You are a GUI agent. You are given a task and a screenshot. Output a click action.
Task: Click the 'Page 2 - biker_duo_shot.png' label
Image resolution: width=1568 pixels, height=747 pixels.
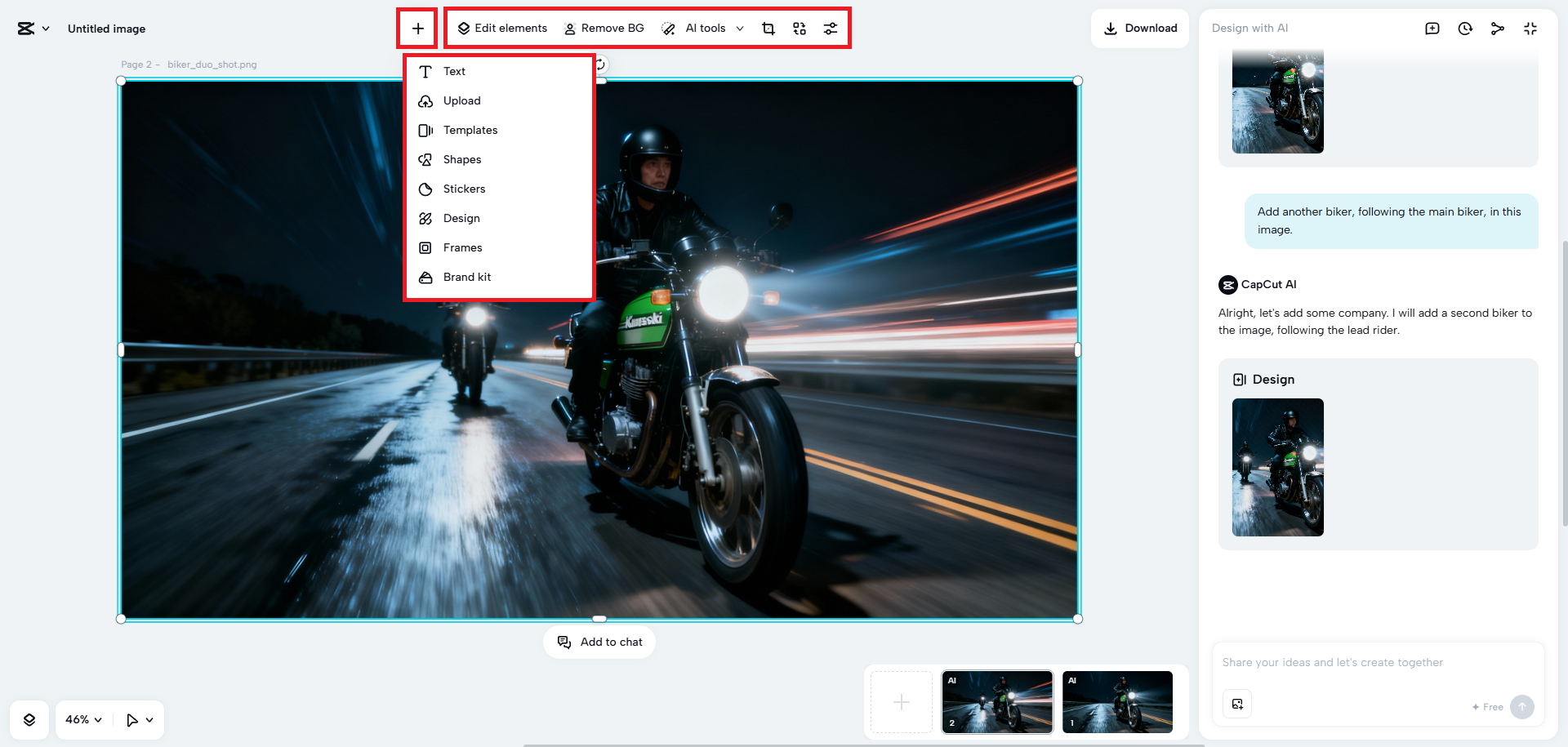(x=189, y=64)
